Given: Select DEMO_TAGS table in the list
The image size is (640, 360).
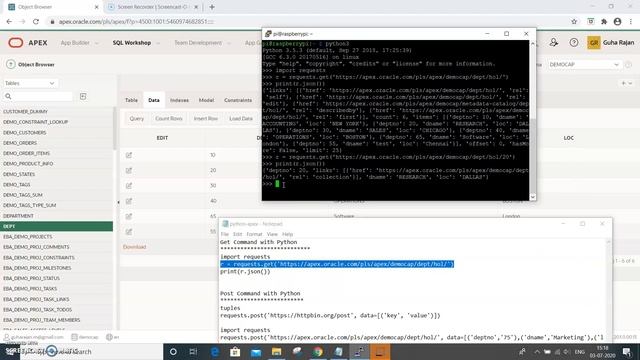Looking at the screenshot, I should [56, 184].
